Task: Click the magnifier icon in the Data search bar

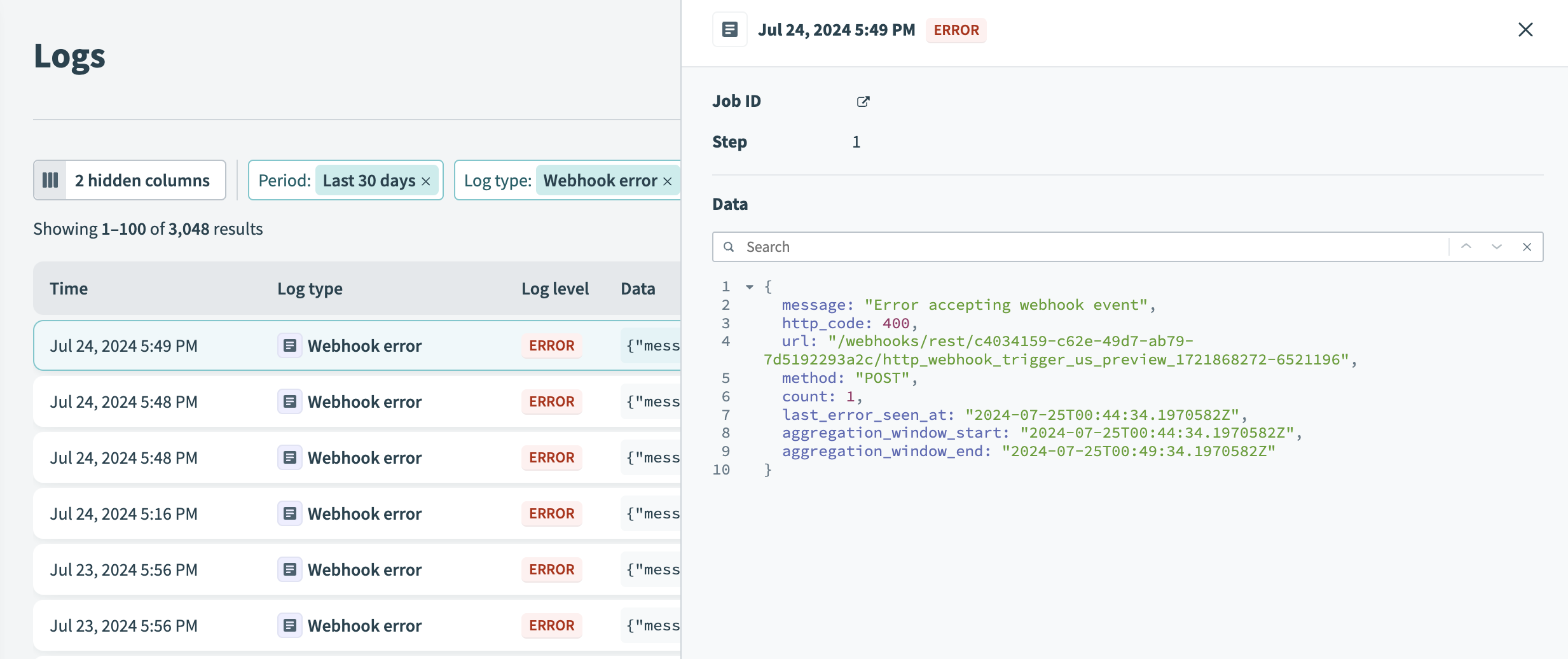Action: tap(729, 247)
